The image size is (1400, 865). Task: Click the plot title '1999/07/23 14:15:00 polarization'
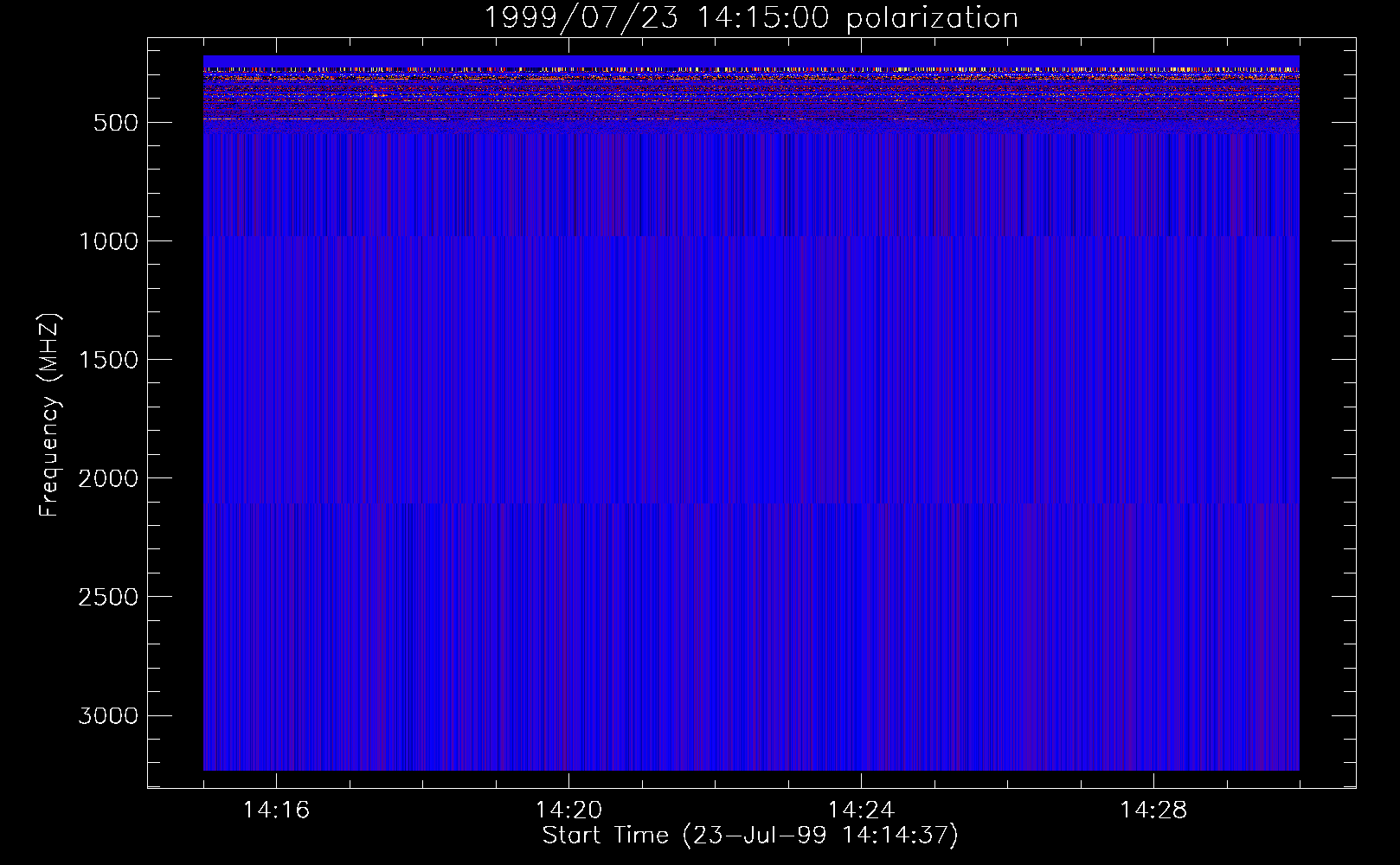(750, 18)
